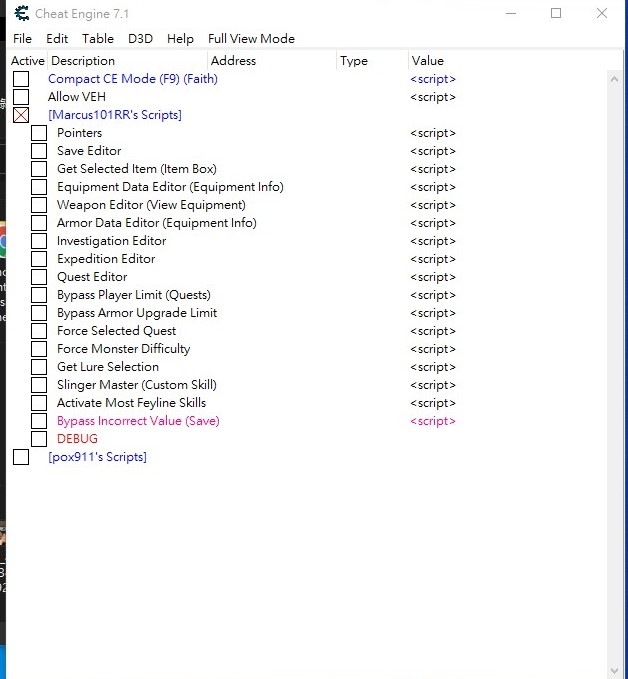Open the Edit menu
Viewport: 628px width, 679px height.
(x=57, y=39)
